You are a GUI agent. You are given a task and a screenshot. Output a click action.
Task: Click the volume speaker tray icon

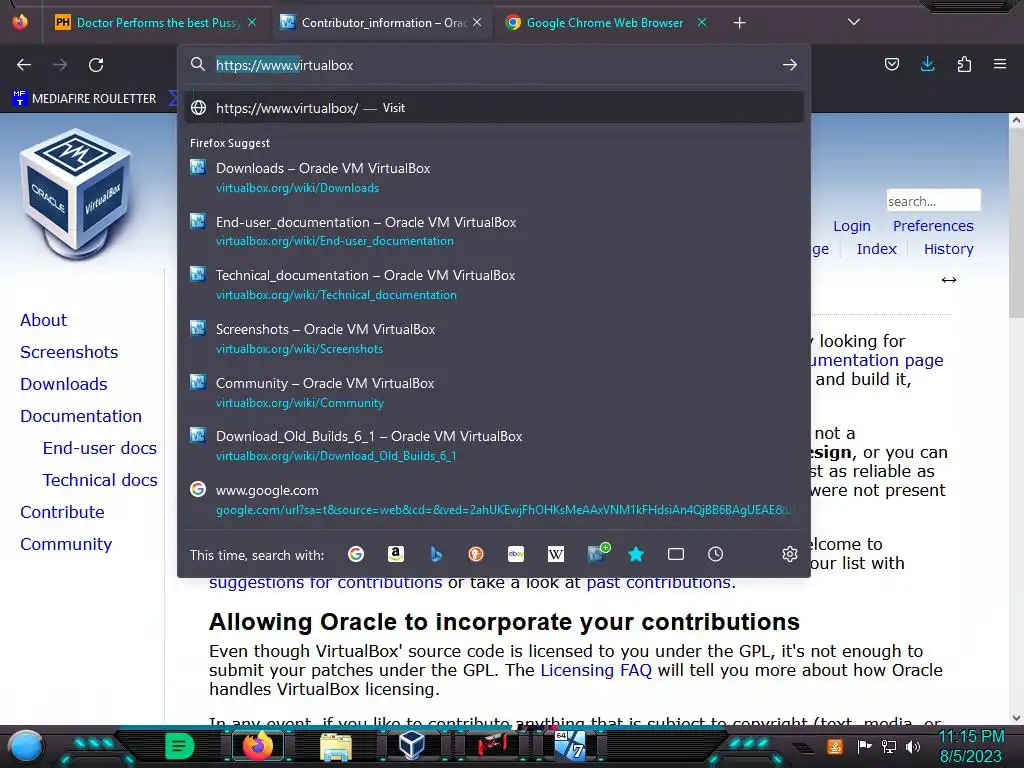click(912, 746)
